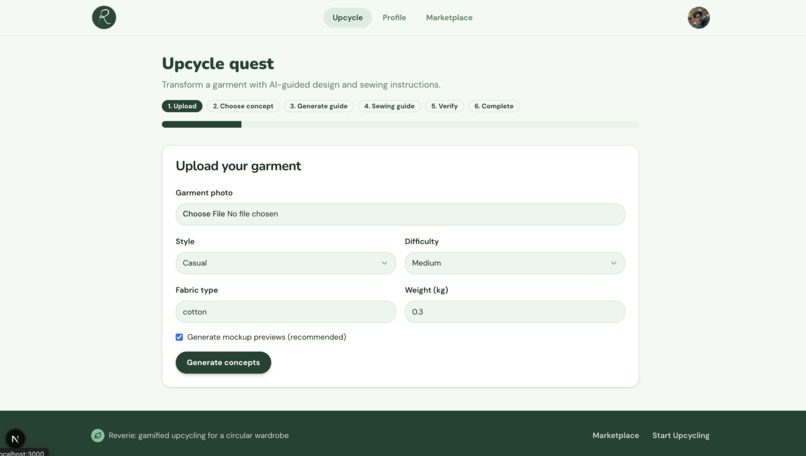Image resolution: width=806 pixels, height=456 pixels.
Task: Click the Start Upcycling footer link
Action: point(681,435)
